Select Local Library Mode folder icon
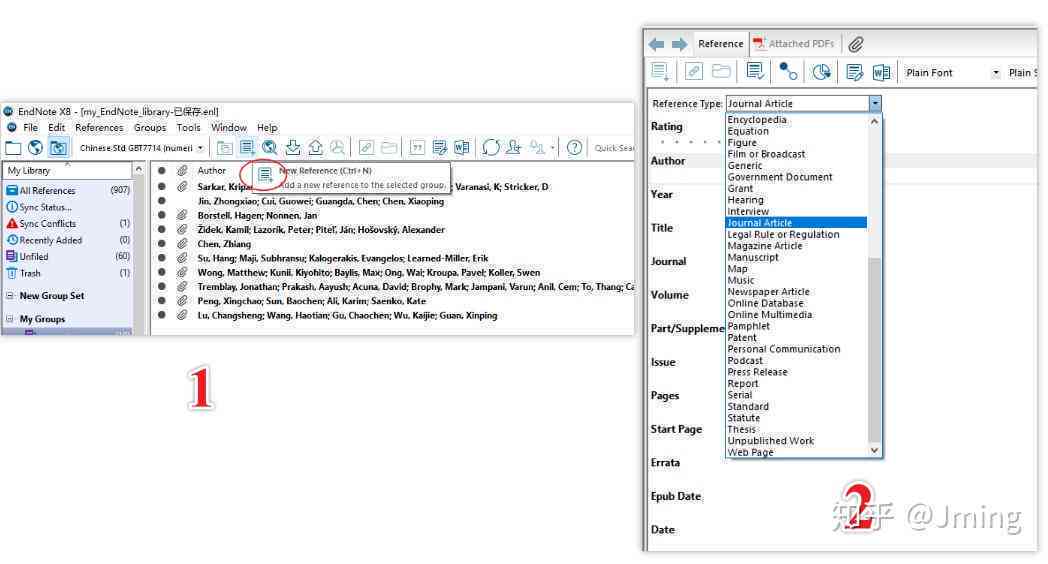 click(13, 148)
